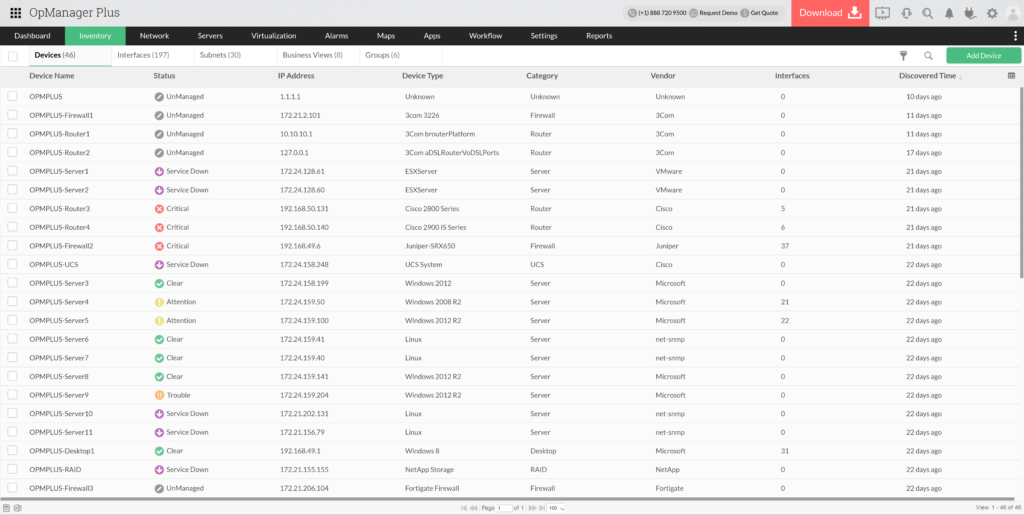Click the plug integrations icon

(970, 13)
